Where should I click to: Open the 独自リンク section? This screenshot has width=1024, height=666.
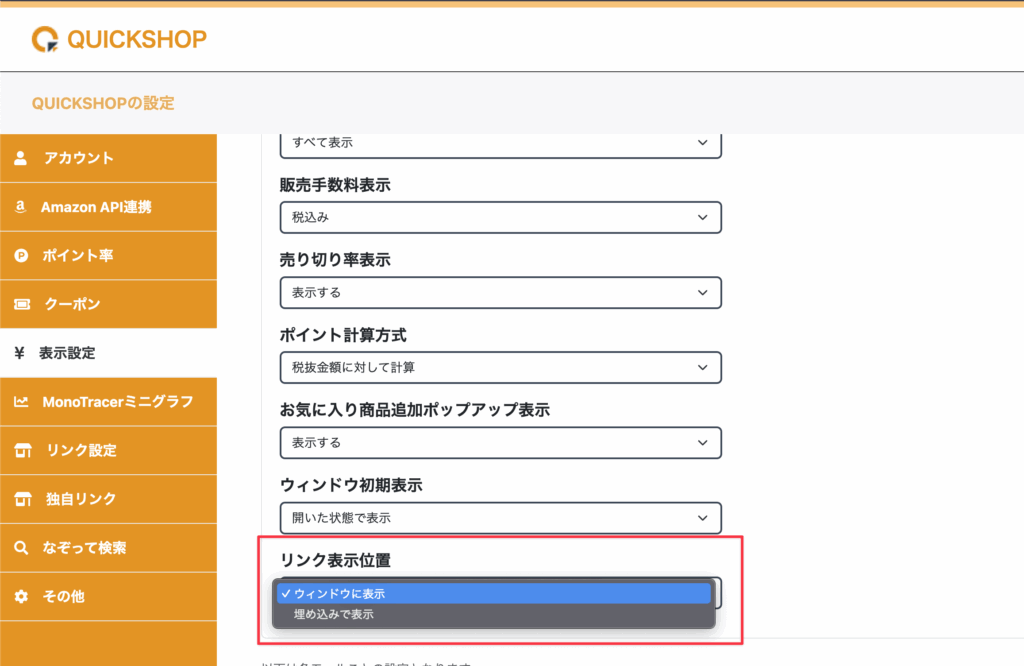(108, 500)
